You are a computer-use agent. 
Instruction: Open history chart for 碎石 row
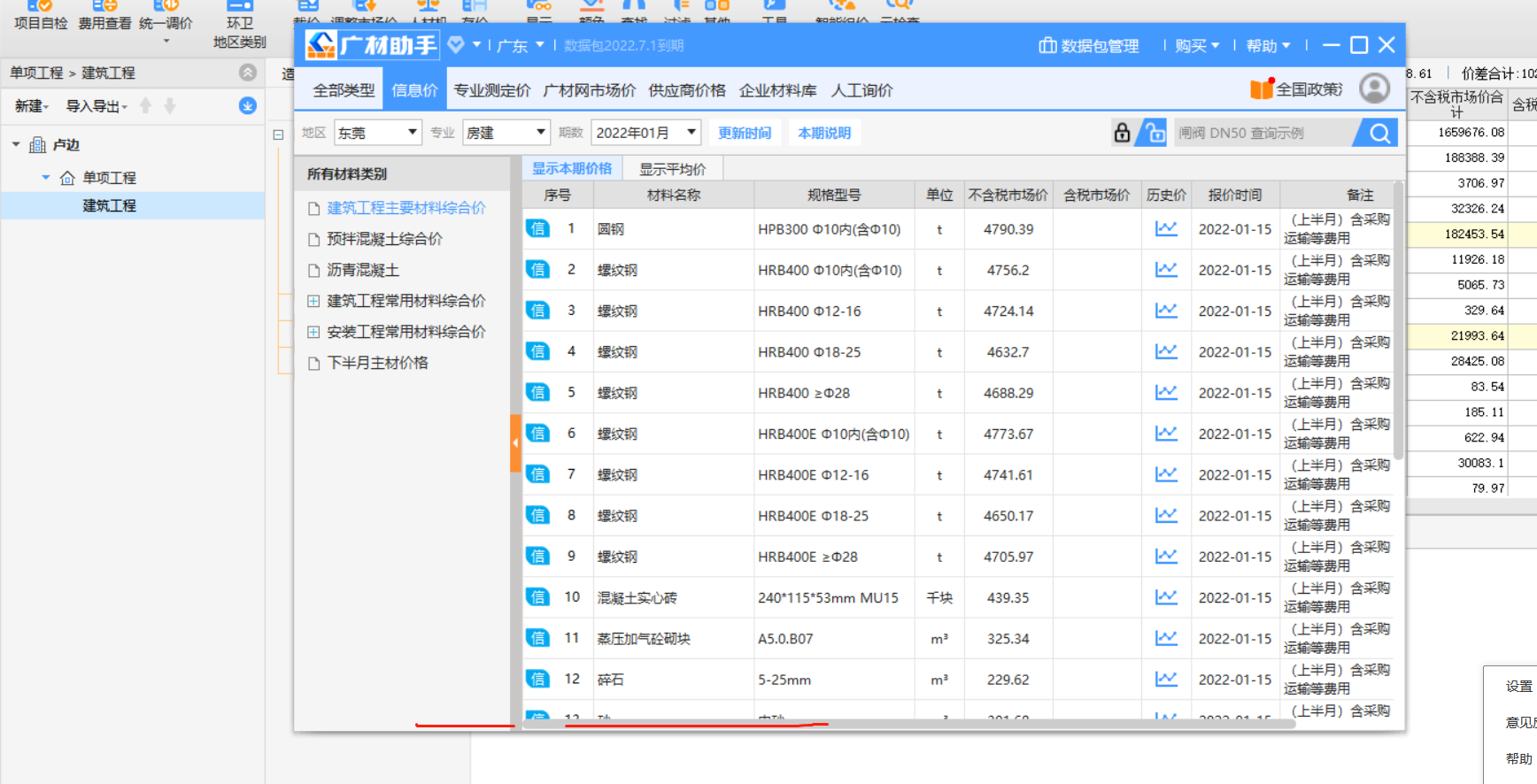click(1166, 679)
